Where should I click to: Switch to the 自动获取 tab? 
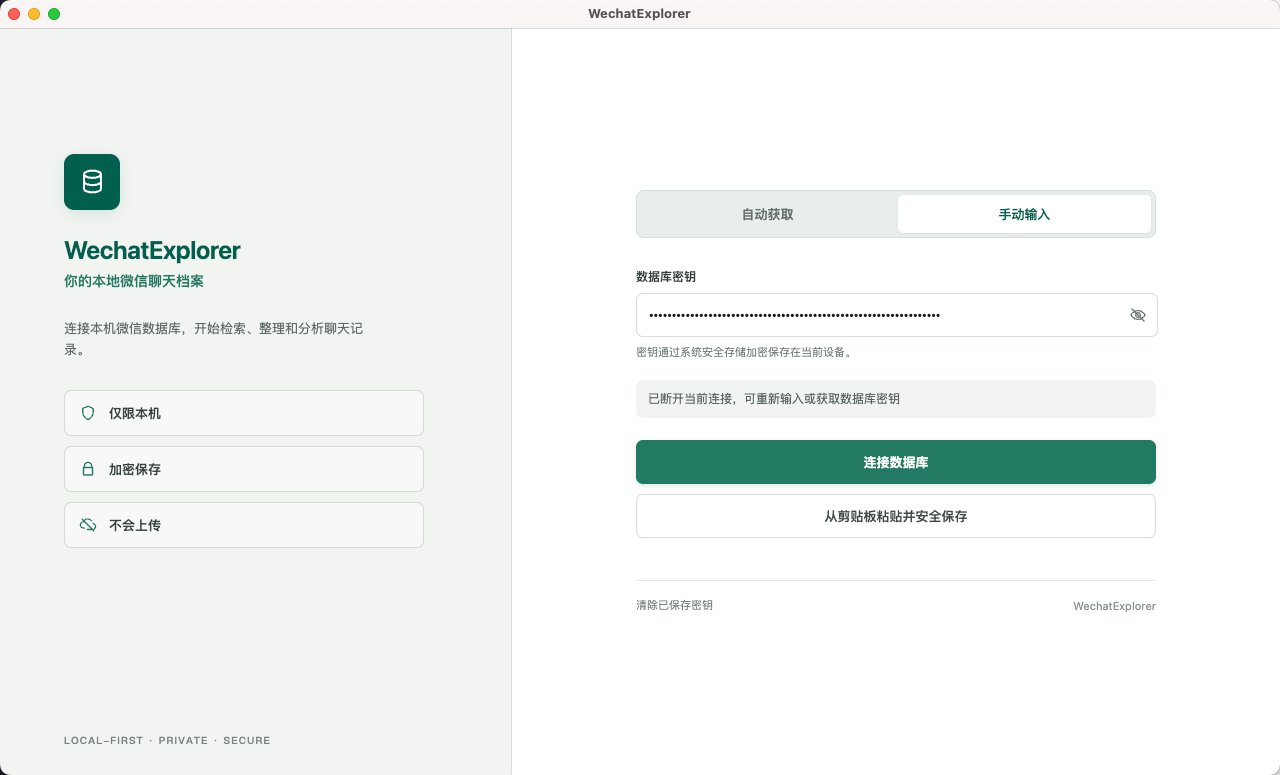(x=768, y=214)
